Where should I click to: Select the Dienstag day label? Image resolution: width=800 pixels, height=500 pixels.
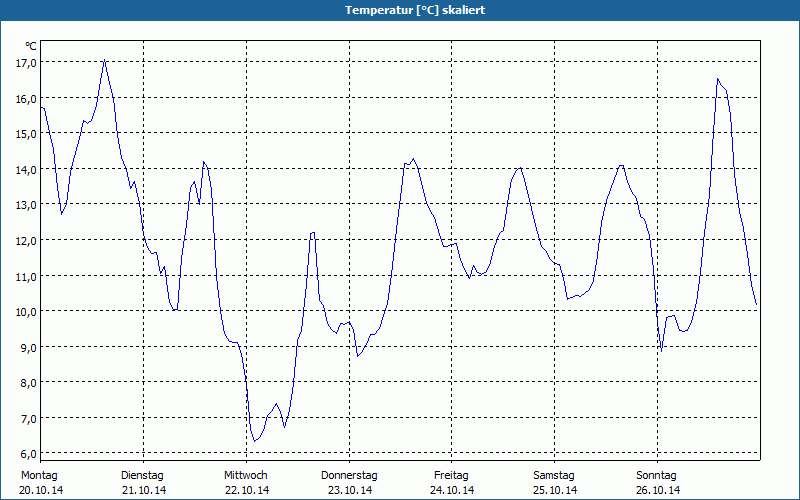pos(142,475)
